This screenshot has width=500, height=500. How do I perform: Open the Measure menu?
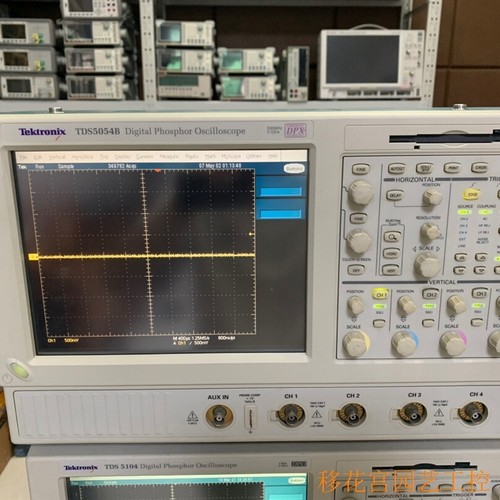169,156
